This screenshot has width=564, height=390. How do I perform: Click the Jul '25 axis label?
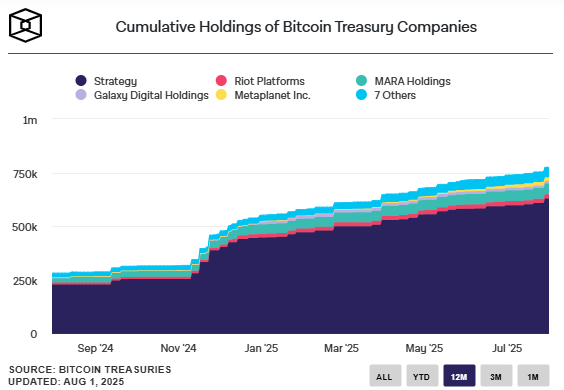(x=507, y=348)
